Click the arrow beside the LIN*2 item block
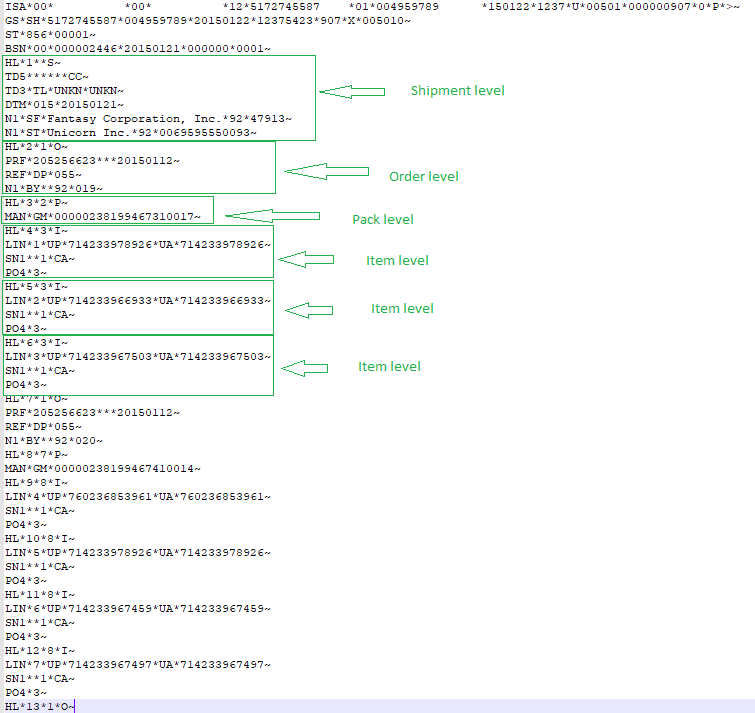 pos(309,312)
